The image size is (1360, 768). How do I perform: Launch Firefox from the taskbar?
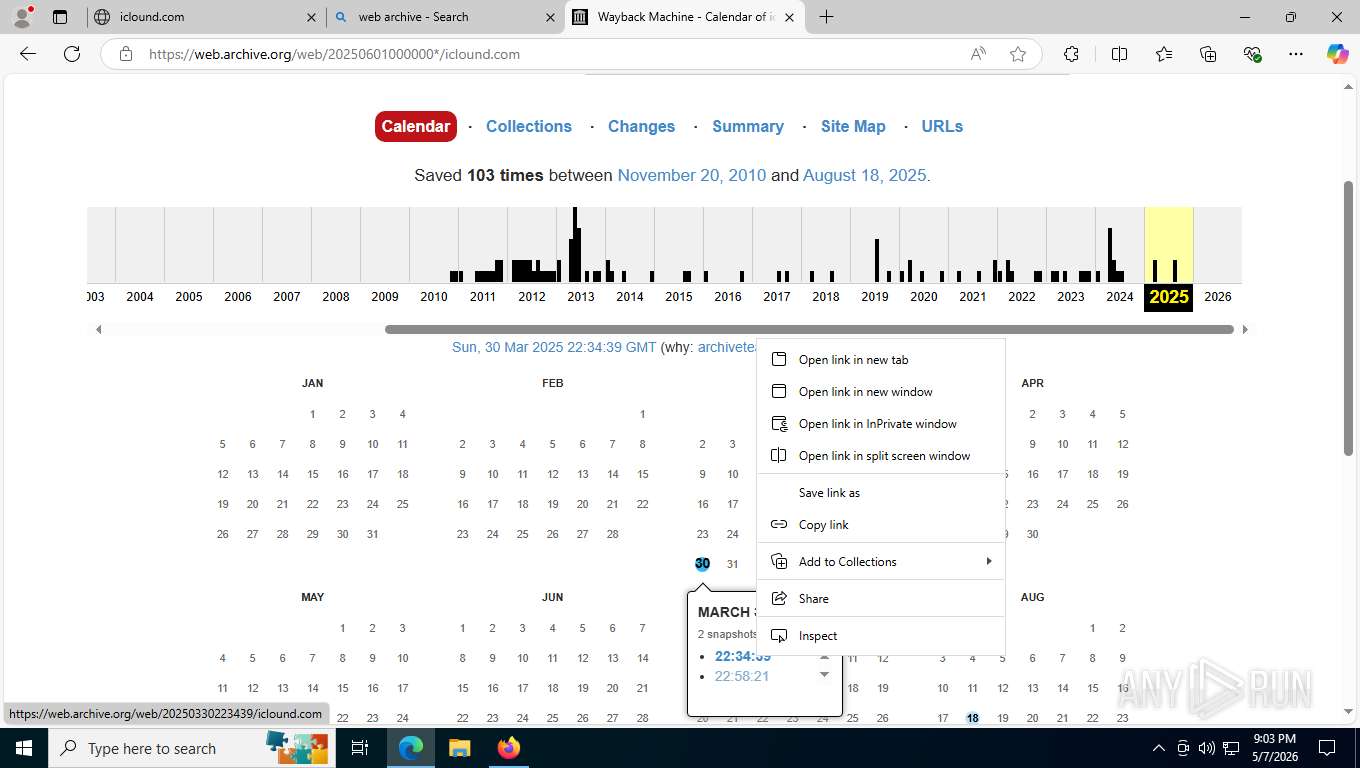[x=508, y=748]
